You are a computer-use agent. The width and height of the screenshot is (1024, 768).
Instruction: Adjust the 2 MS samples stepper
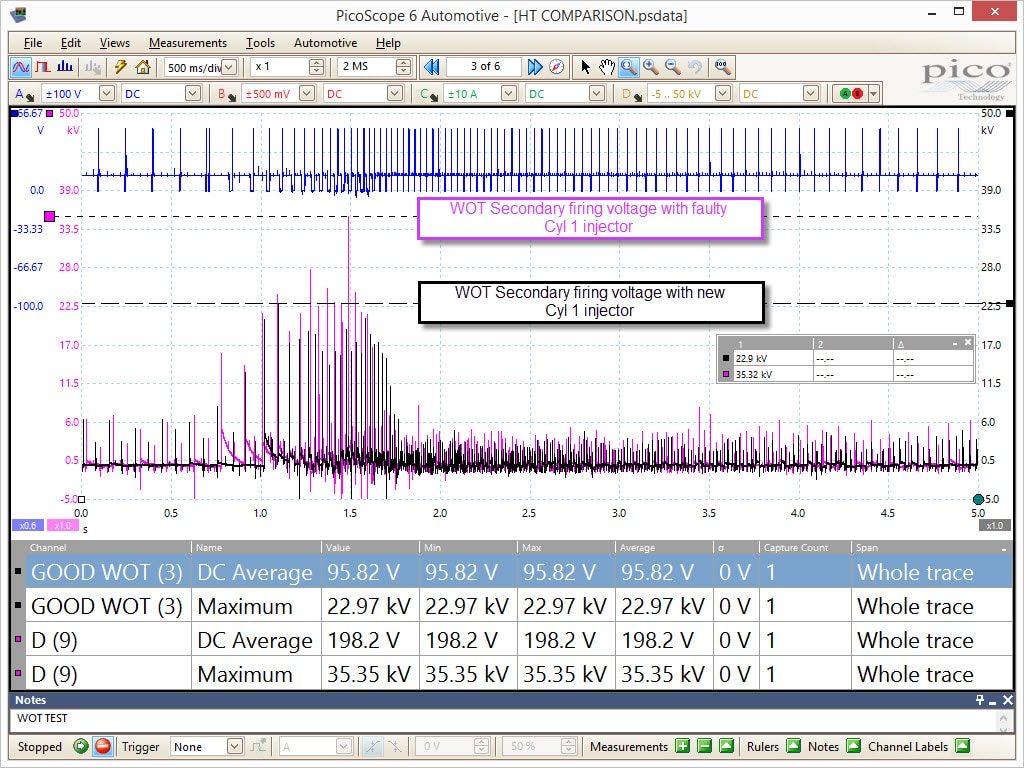click(x=404, y=67)
